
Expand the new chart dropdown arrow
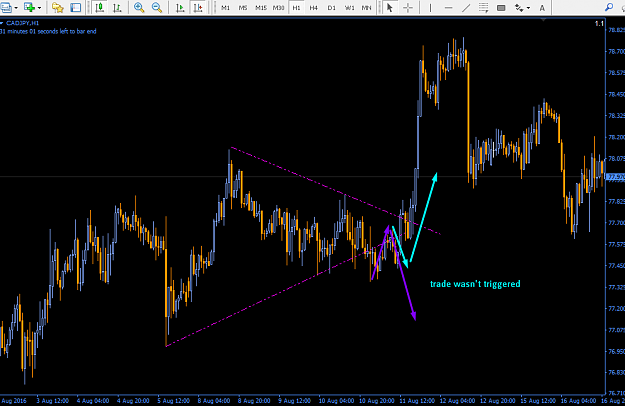[39, 8]
